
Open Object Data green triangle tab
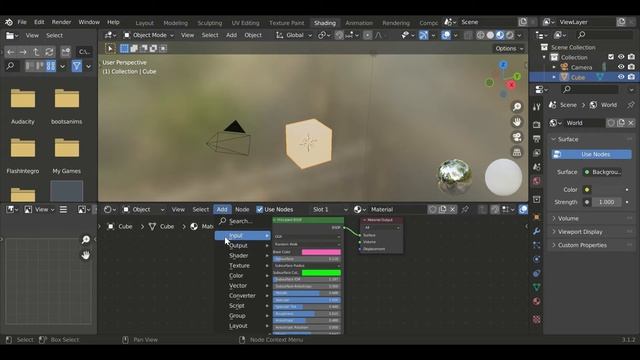(536, 287)
